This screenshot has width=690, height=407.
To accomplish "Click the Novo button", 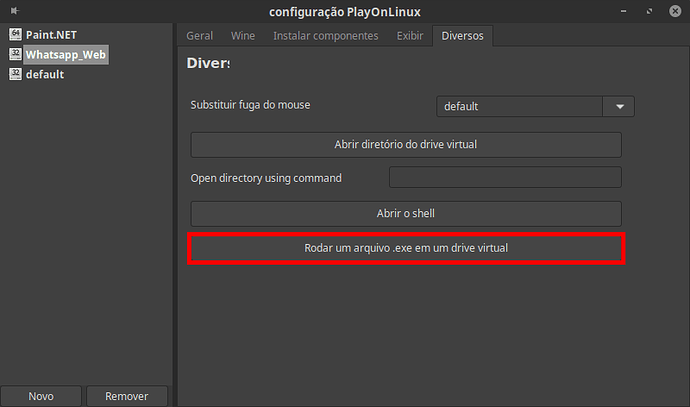I will click(x=41, y=396).
